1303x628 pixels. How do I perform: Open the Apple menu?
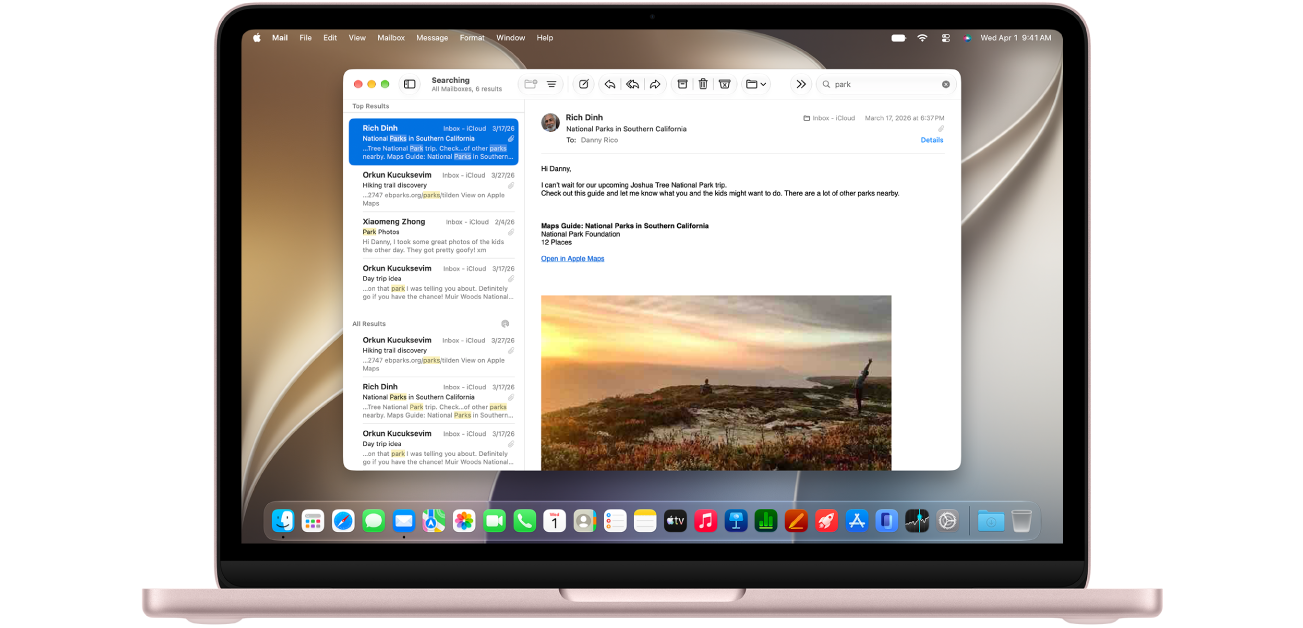pos(257,38)
